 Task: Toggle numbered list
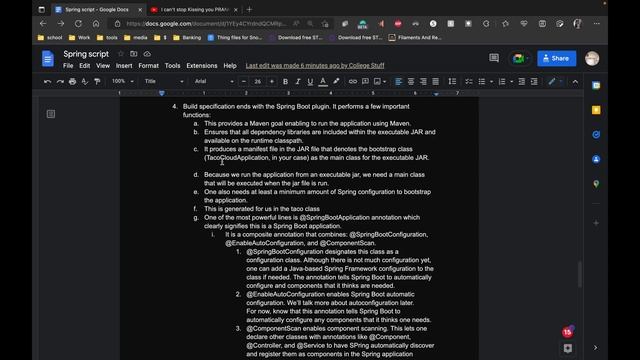502,82
